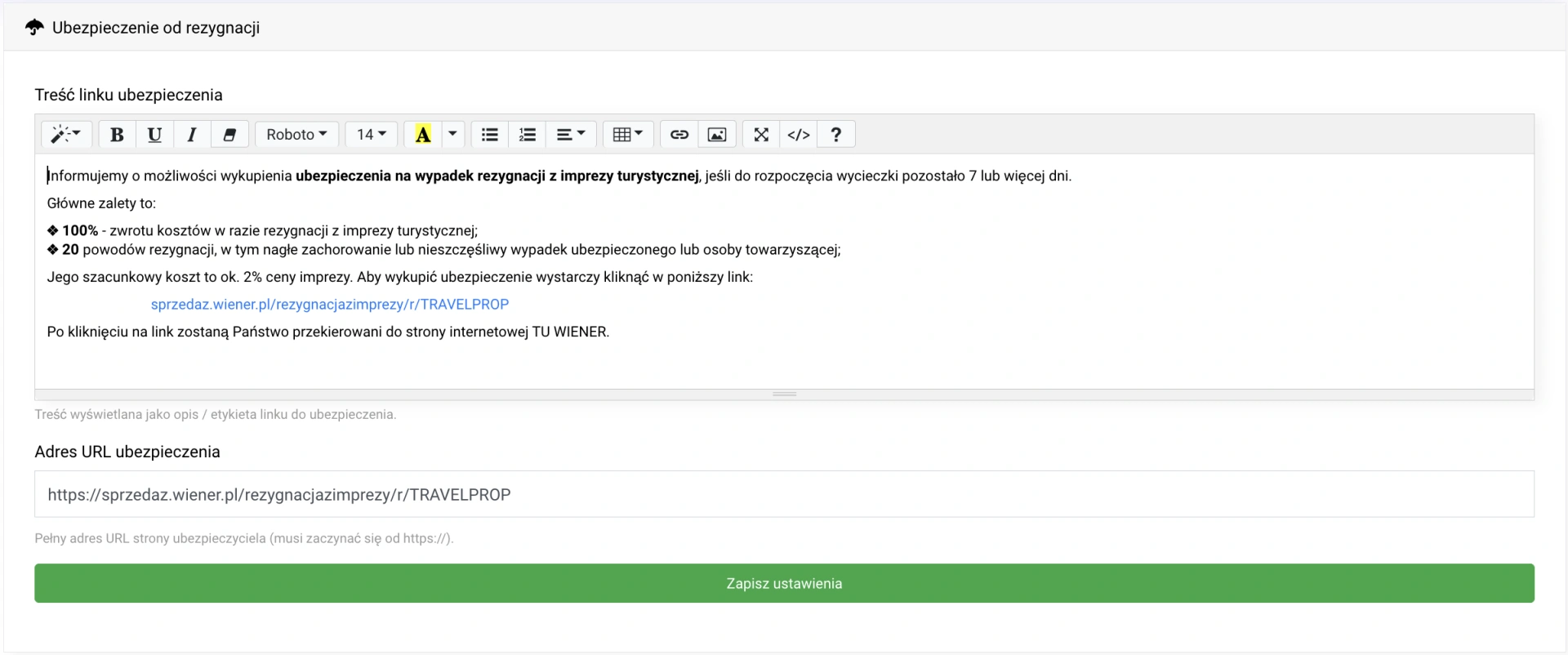Screen dimensions: 1568x655
Task: Apply the yellow highlight color button
Action: (423, 135)
